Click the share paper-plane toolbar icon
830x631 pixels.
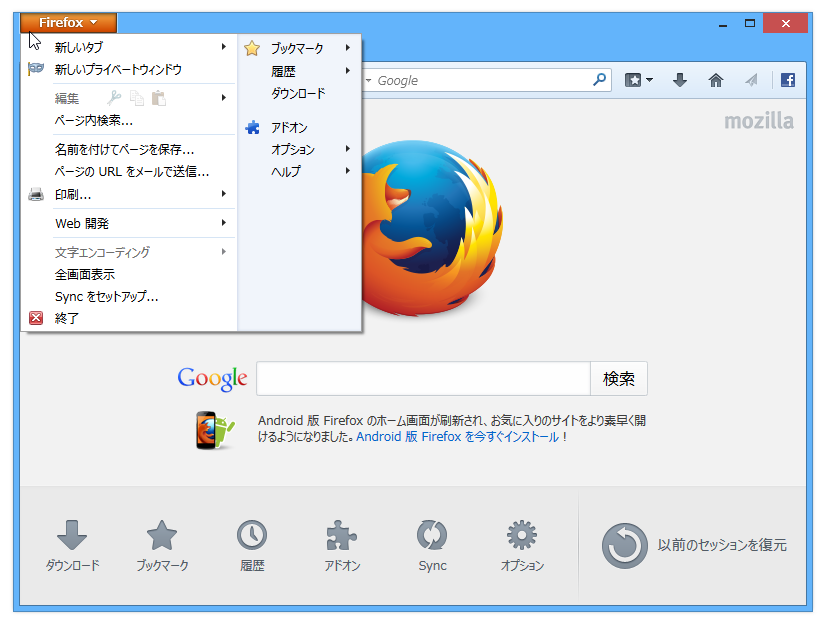click(x=752, y=80)
